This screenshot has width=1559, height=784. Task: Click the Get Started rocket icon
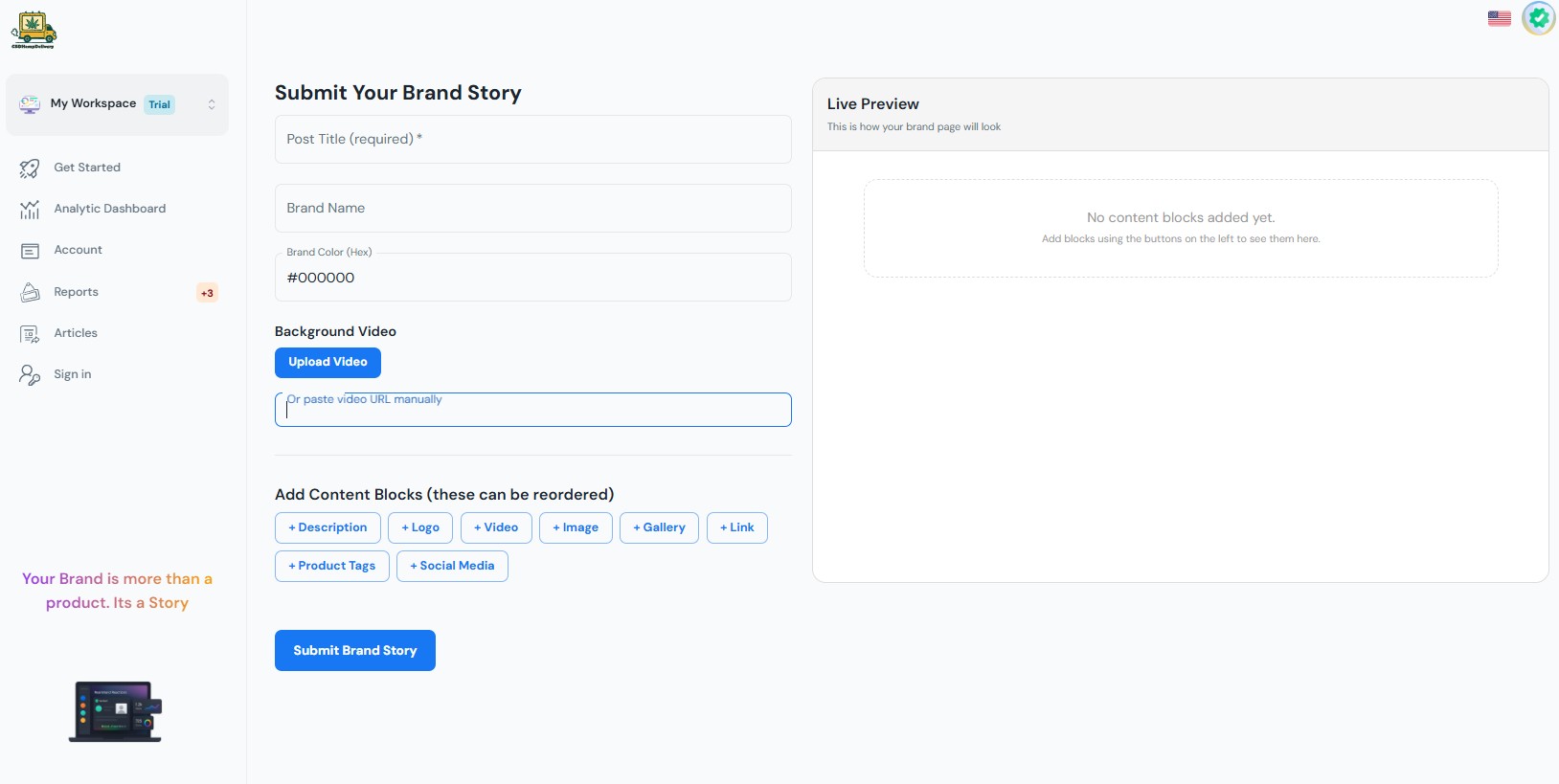[x=30, y=168]
